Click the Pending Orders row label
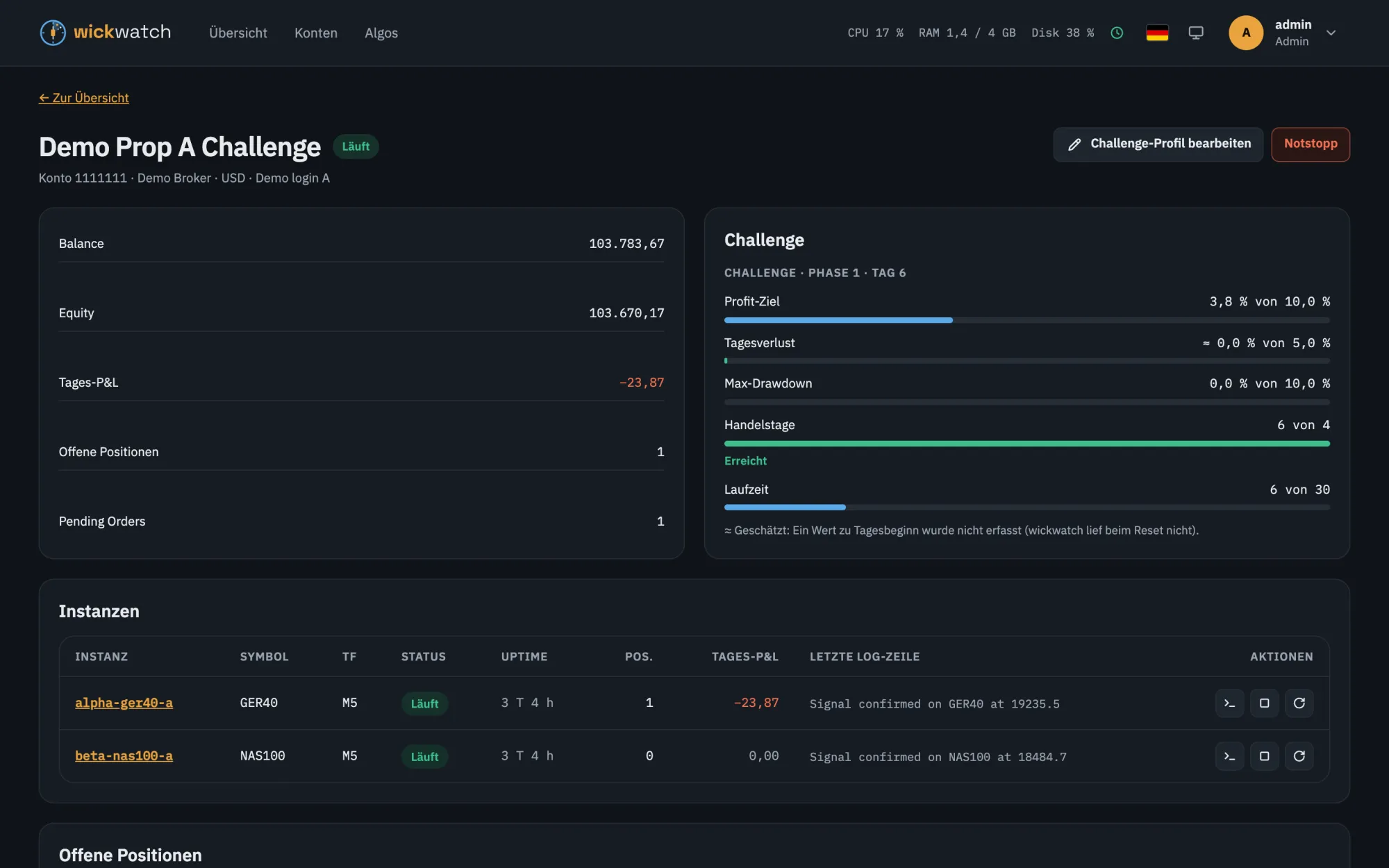 click(102, 521)
